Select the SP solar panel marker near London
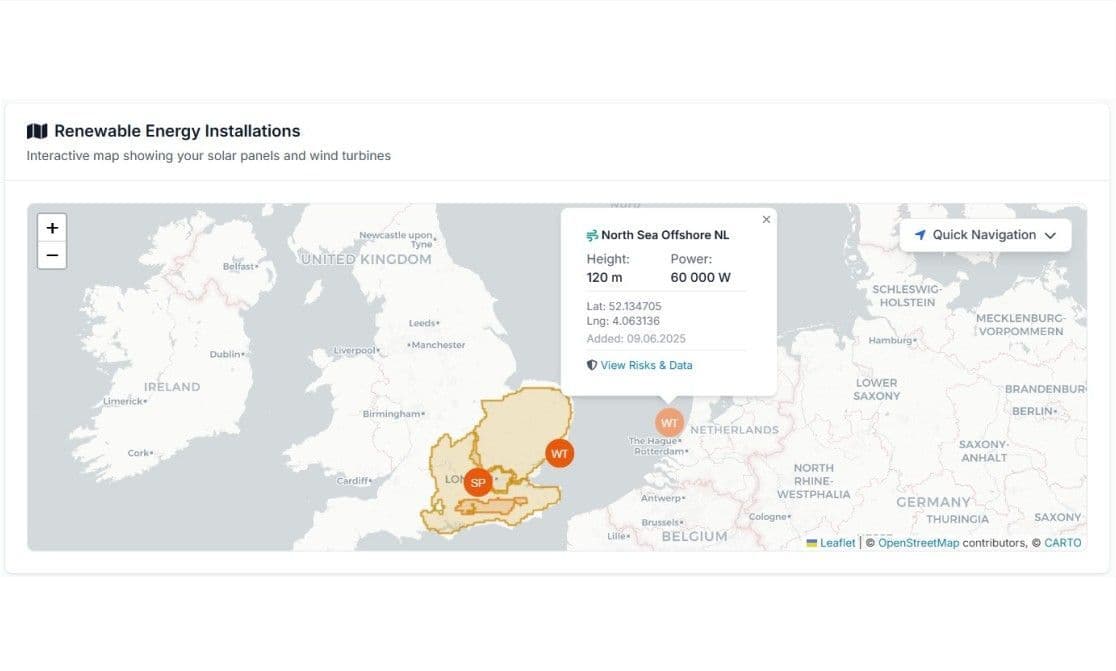This screenshot has width=1116, height=671. click(x=477, y=482)
